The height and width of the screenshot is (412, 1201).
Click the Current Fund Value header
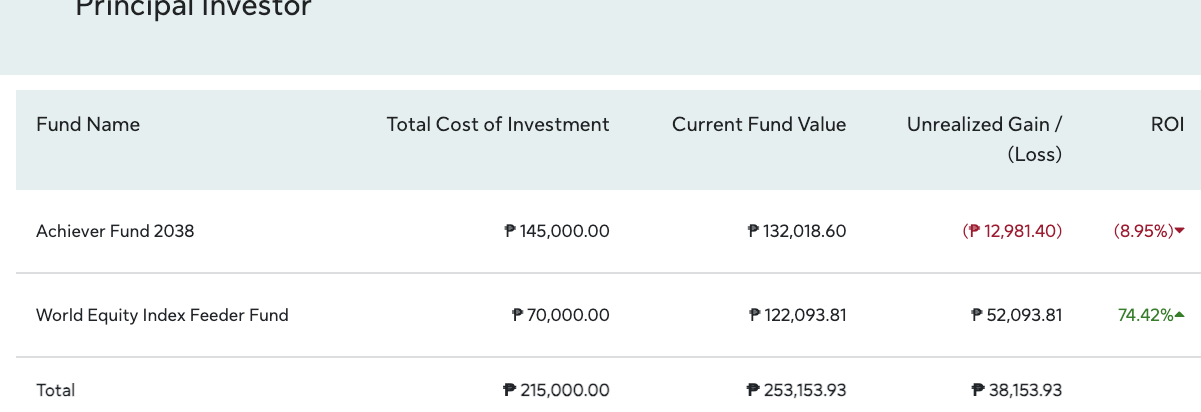tap(759, 125)
